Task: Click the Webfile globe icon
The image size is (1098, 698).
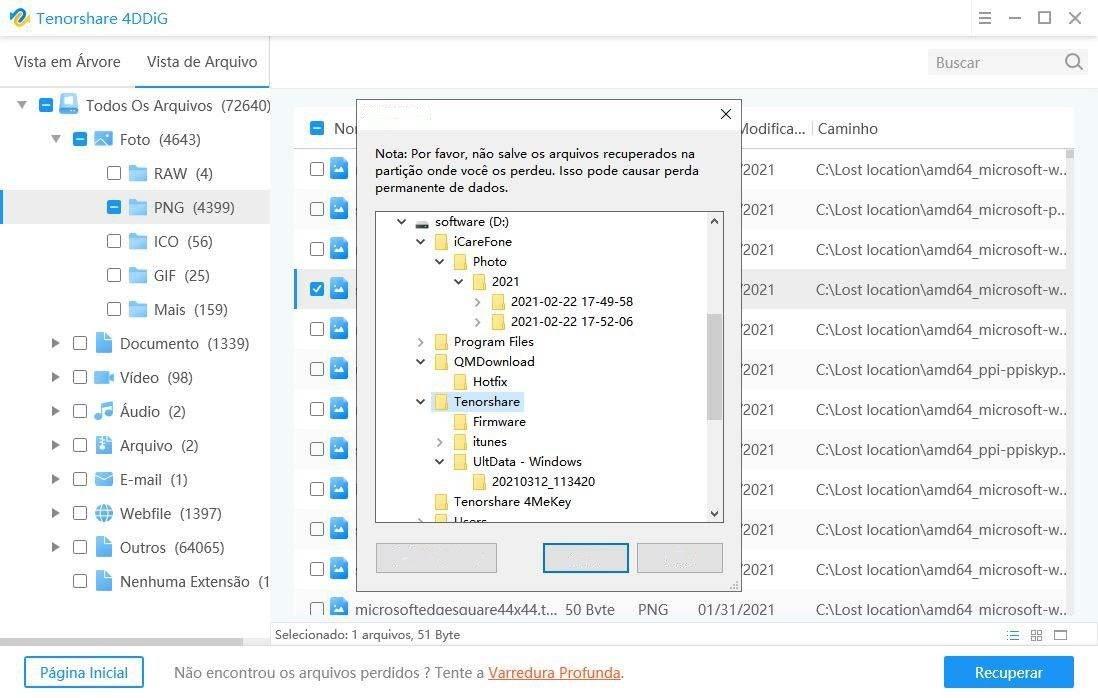Action: coord(104,513)
